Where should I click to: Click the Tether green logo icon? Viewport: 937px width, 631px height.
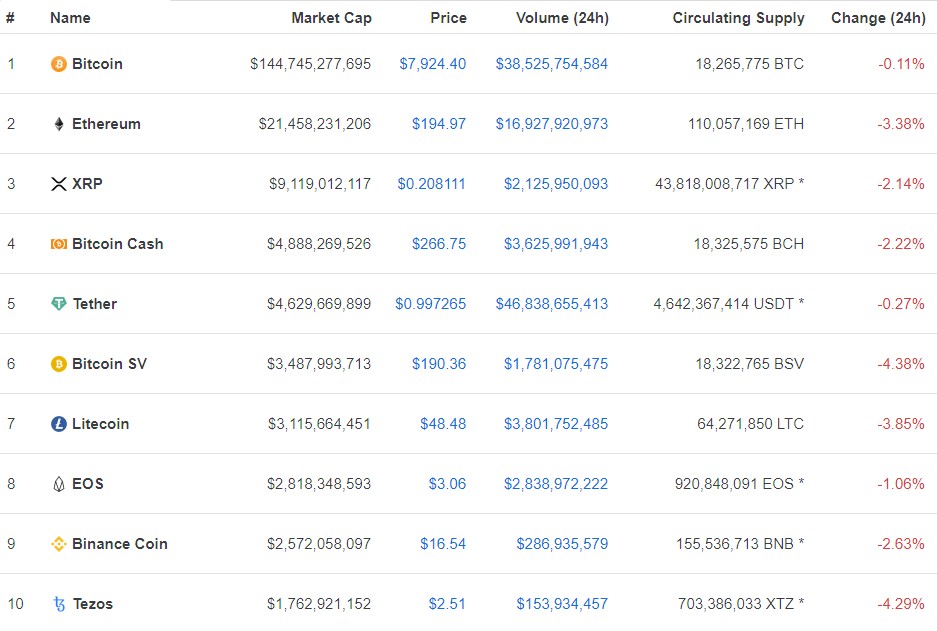pyautogui.click(x=59, y=304)
